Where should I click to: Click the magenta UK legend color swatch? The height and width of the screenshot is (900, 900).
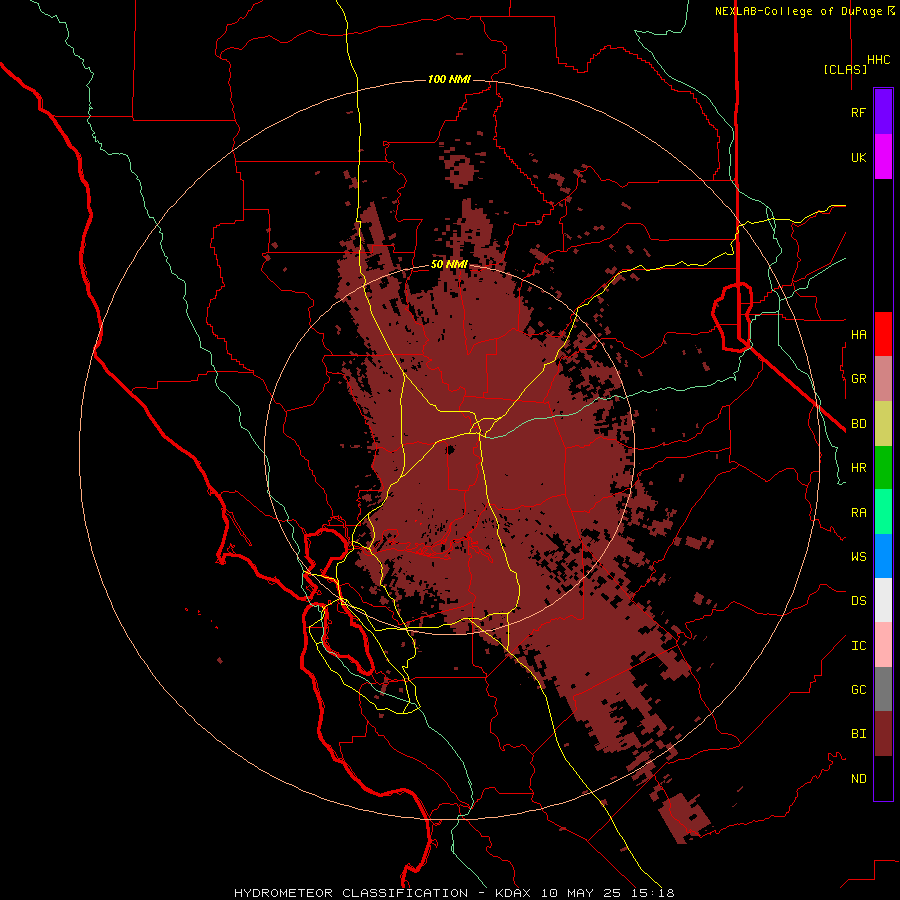(883, 157)
